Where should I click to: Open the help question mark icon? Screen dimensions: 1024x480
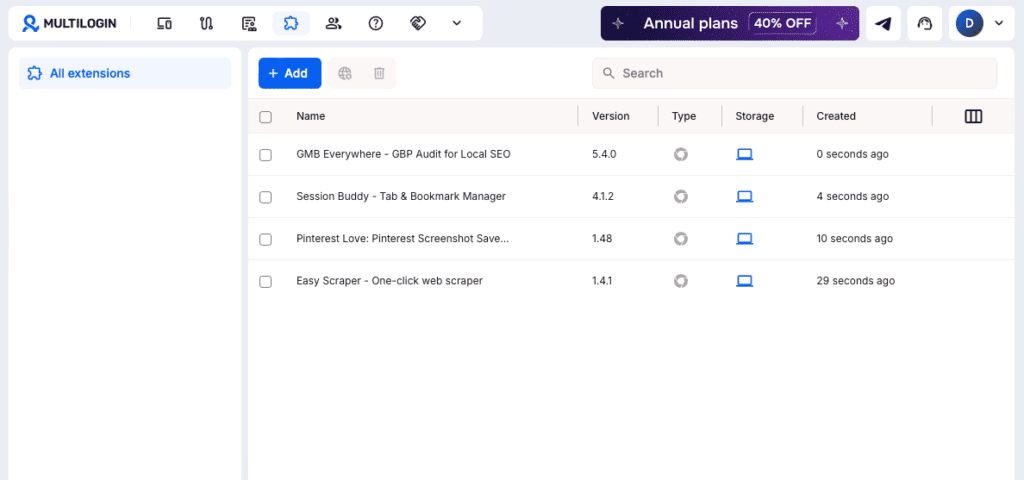click(376, 24)
